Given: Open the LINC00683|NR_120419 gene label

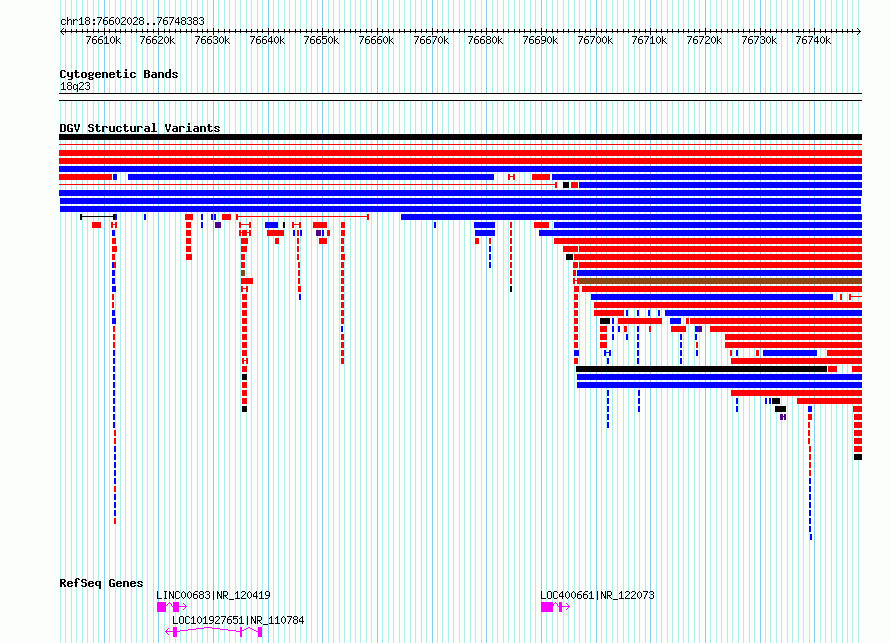Looking at the screenshot, I should [213, 595].
